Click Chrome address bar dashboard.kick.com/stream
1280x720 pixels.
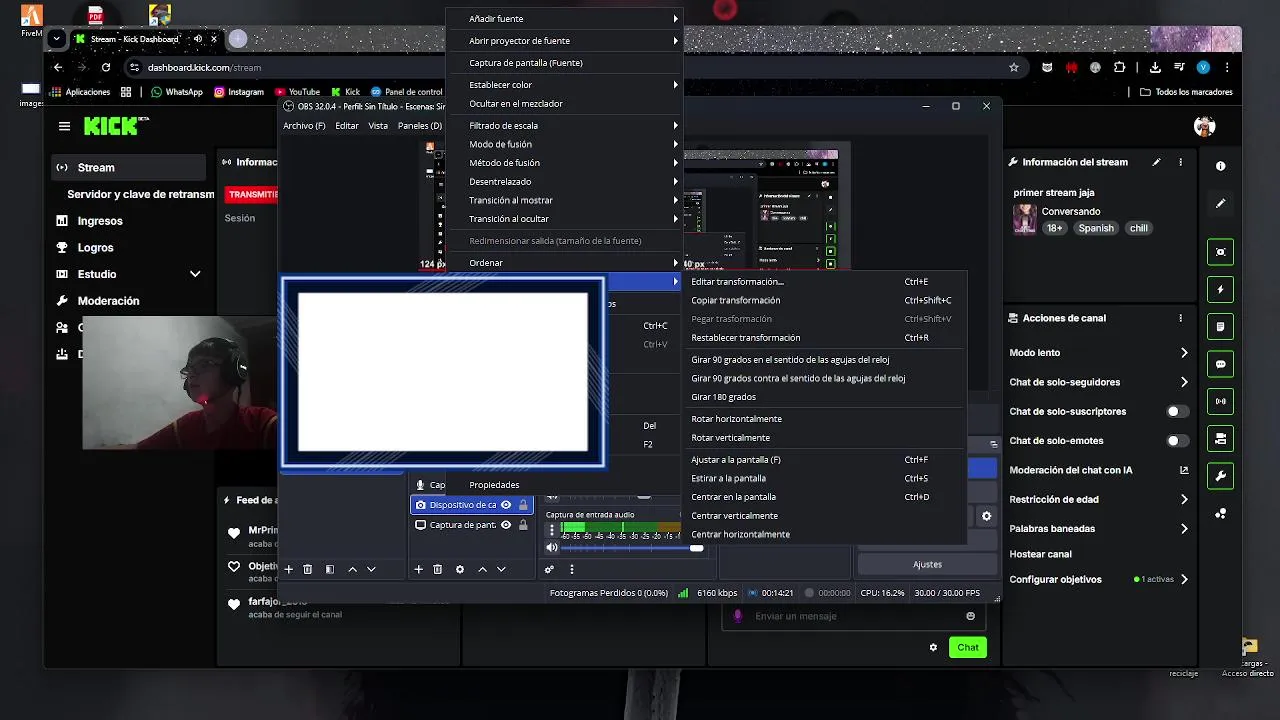[204, 68]
